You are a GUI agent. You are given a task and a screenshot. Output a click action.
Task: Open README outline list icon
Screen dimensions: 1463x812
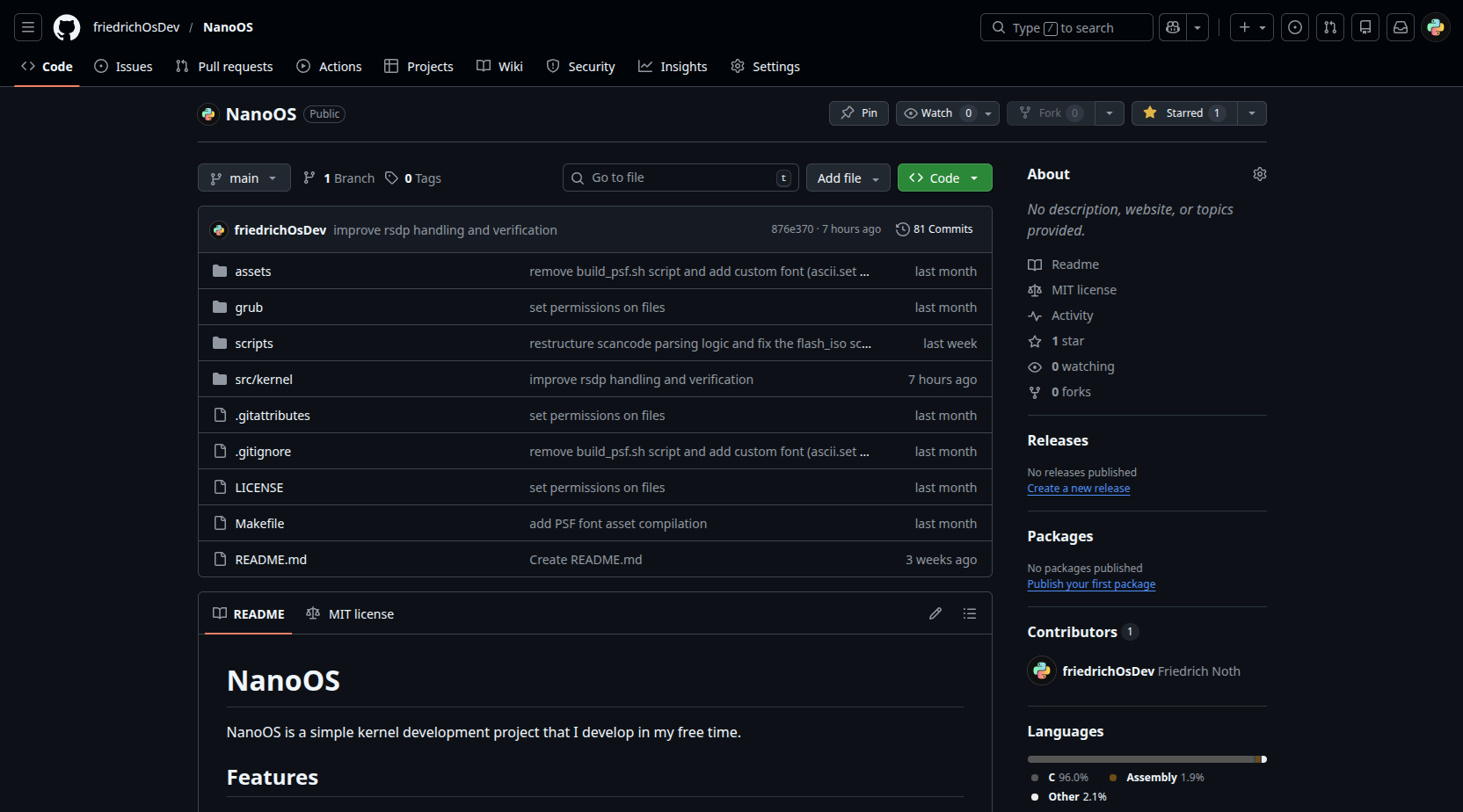click(x=970, y=613)
